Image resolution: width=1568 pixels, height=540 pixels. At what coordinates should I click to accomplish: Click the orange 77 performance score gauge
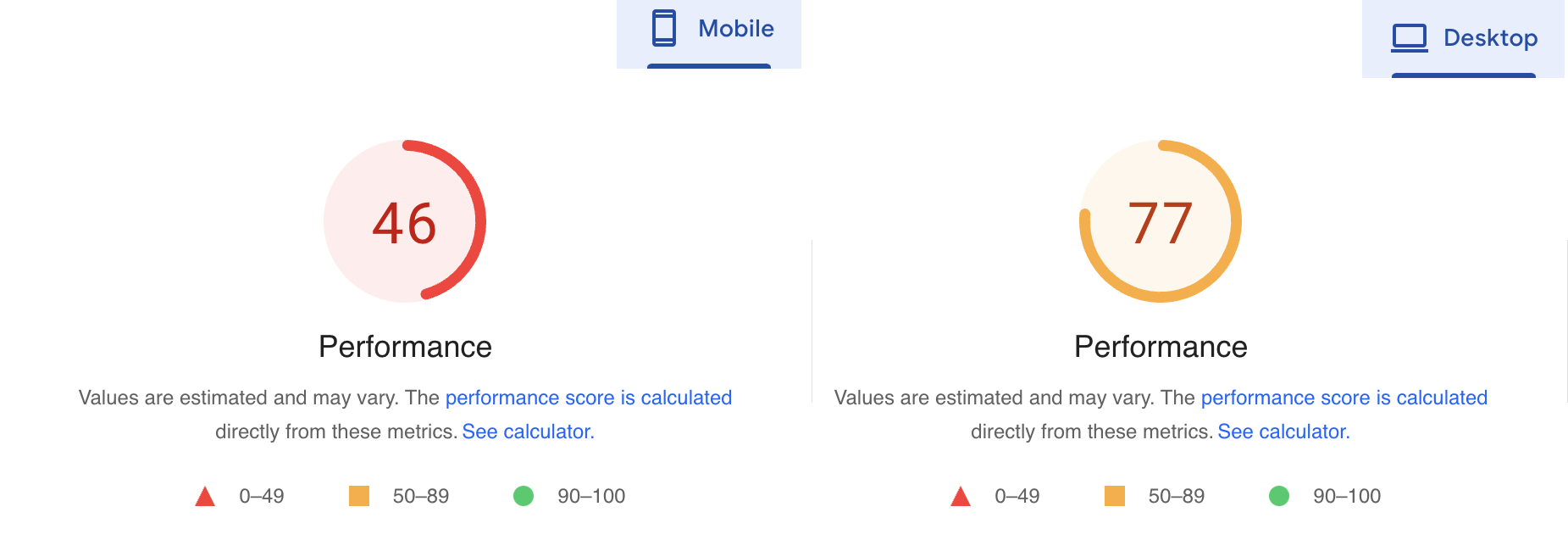[x=1161, y=221]
